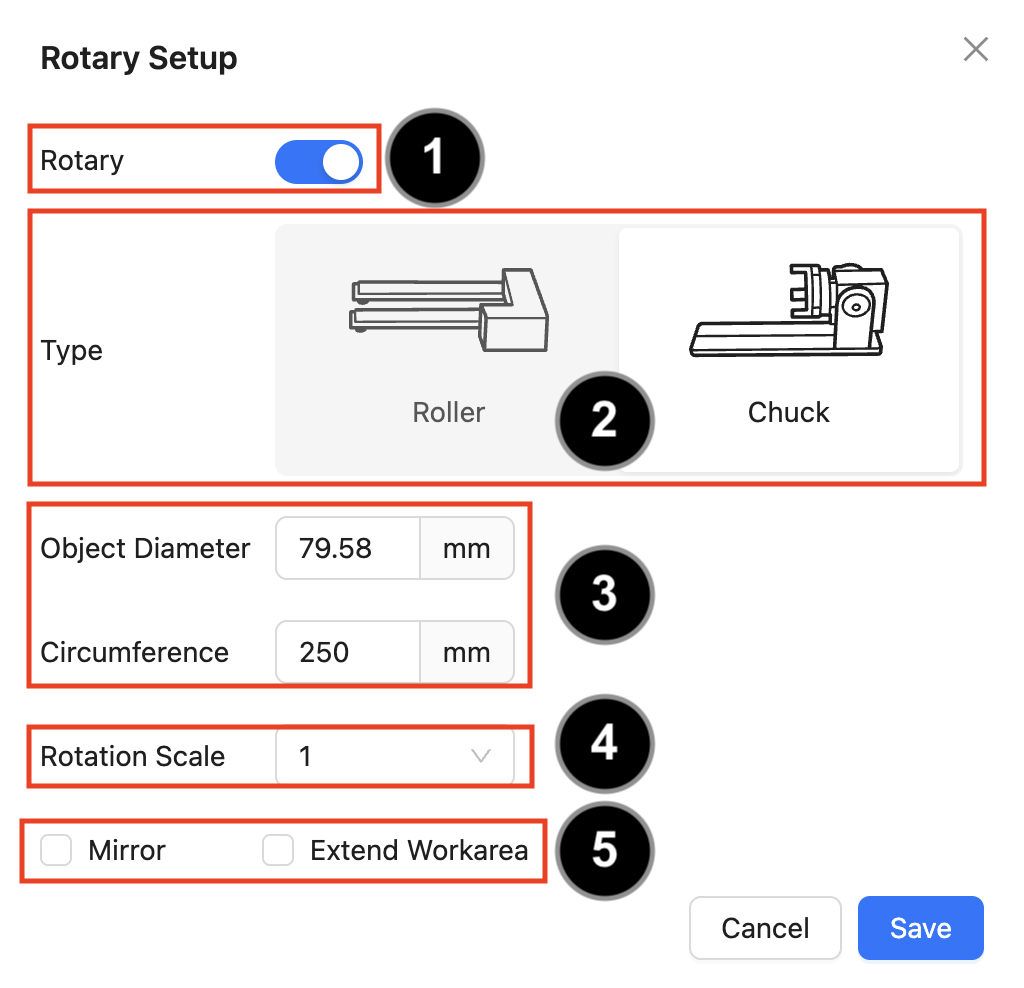This screenshot has width=1024, height=988.
Task: Click the black number 3 badge
Action: [x=605, y=594]
